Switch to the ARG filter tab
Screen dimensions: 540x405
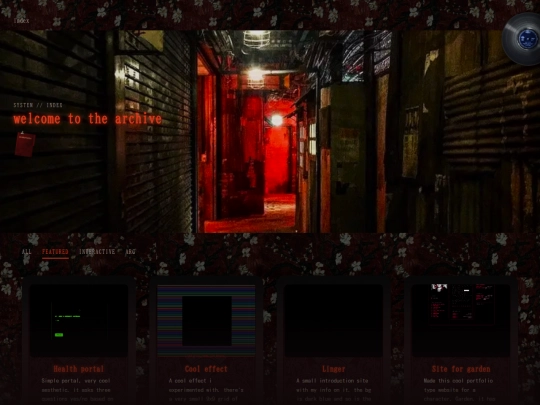(x=130, y=252)
